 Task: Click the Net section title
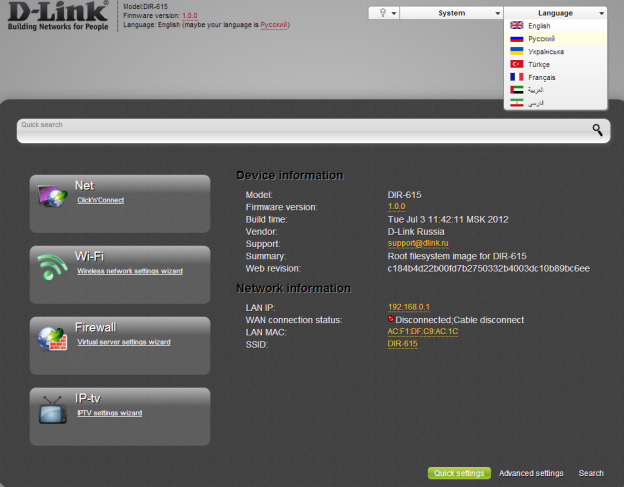pos(84,185)
